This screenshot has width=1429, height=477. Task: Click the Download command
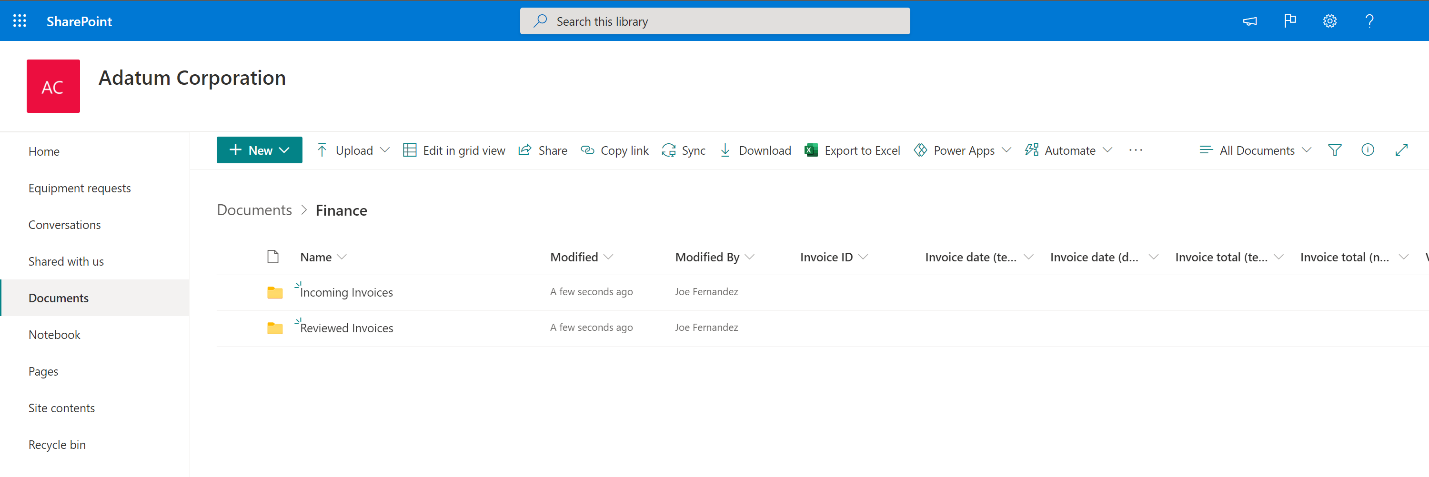click(755, 150)
